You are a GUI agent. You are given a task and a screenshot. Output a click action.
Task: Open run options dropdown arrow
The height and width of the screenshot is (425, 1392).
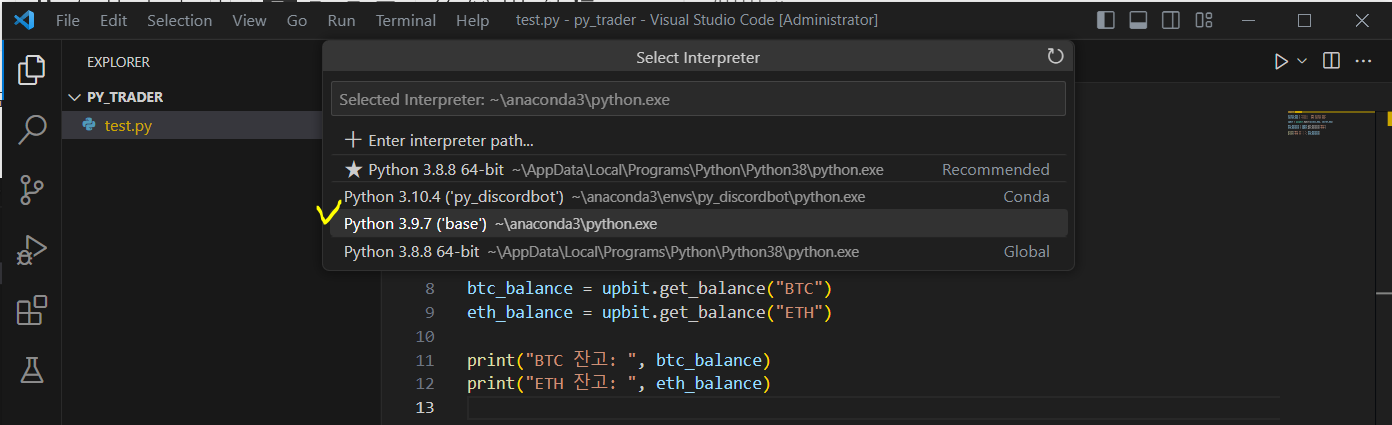coord(1302,62)
